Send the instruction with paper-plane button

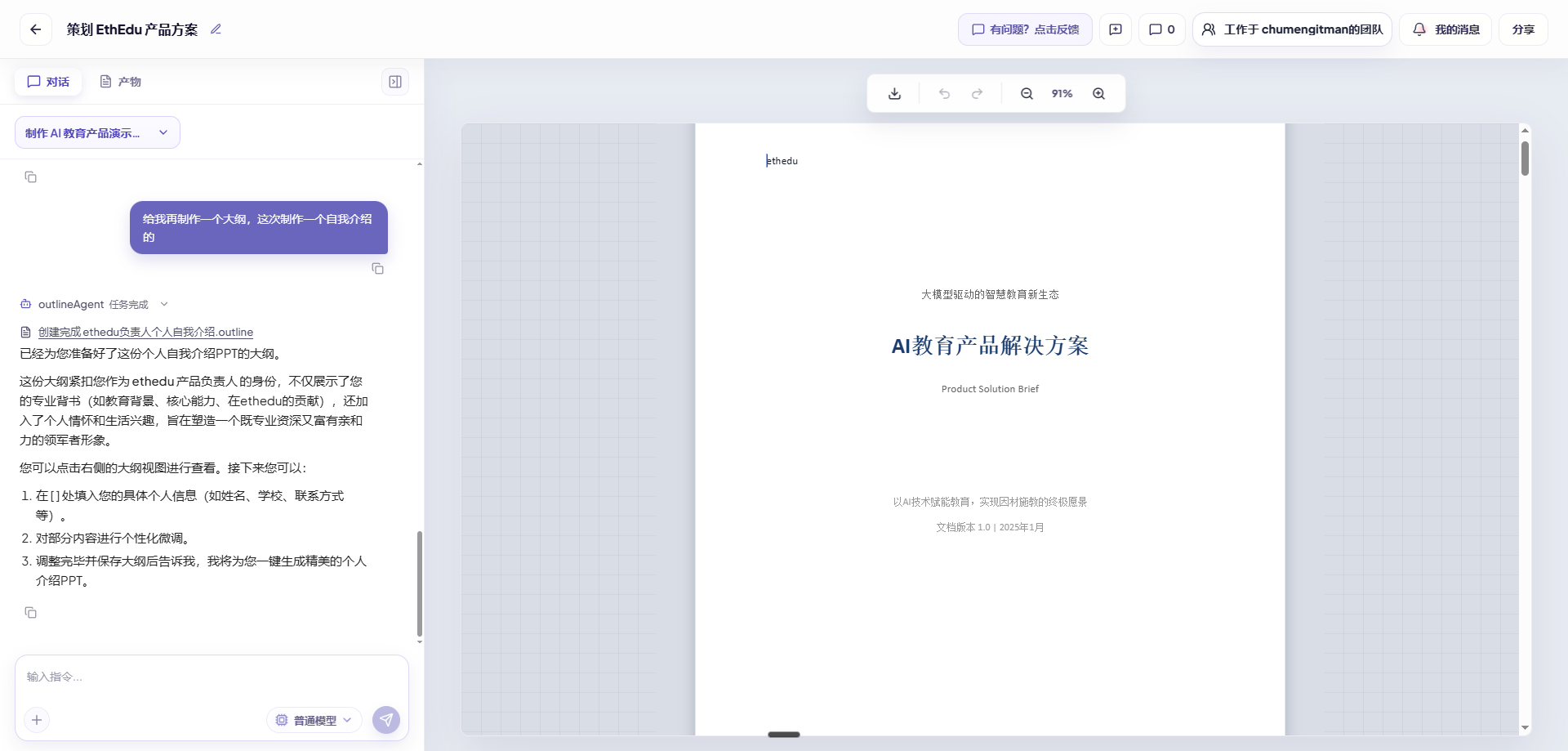(386, 720)
